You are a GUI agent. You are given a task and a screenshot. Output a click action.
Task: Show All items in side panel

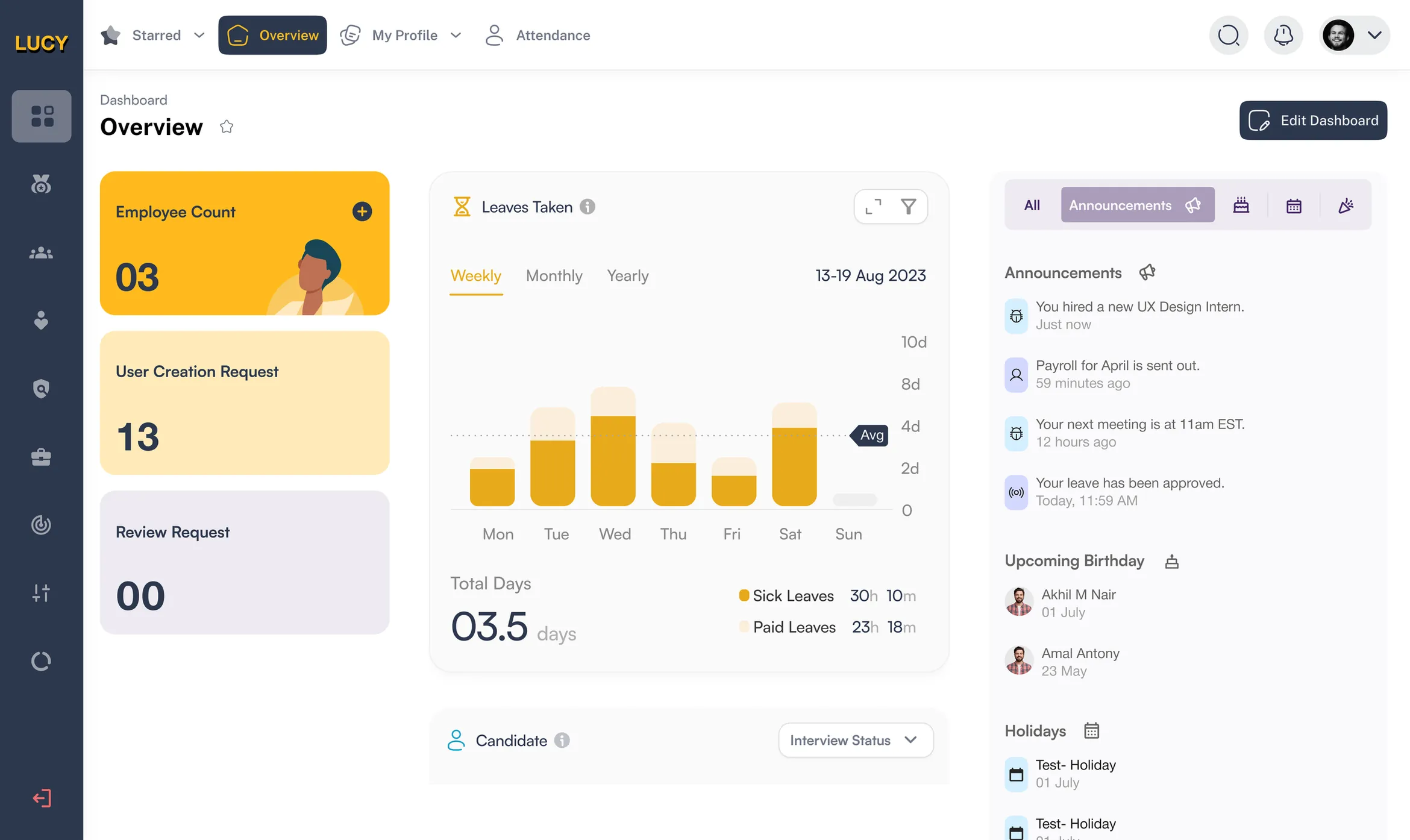coord(1032,205)
